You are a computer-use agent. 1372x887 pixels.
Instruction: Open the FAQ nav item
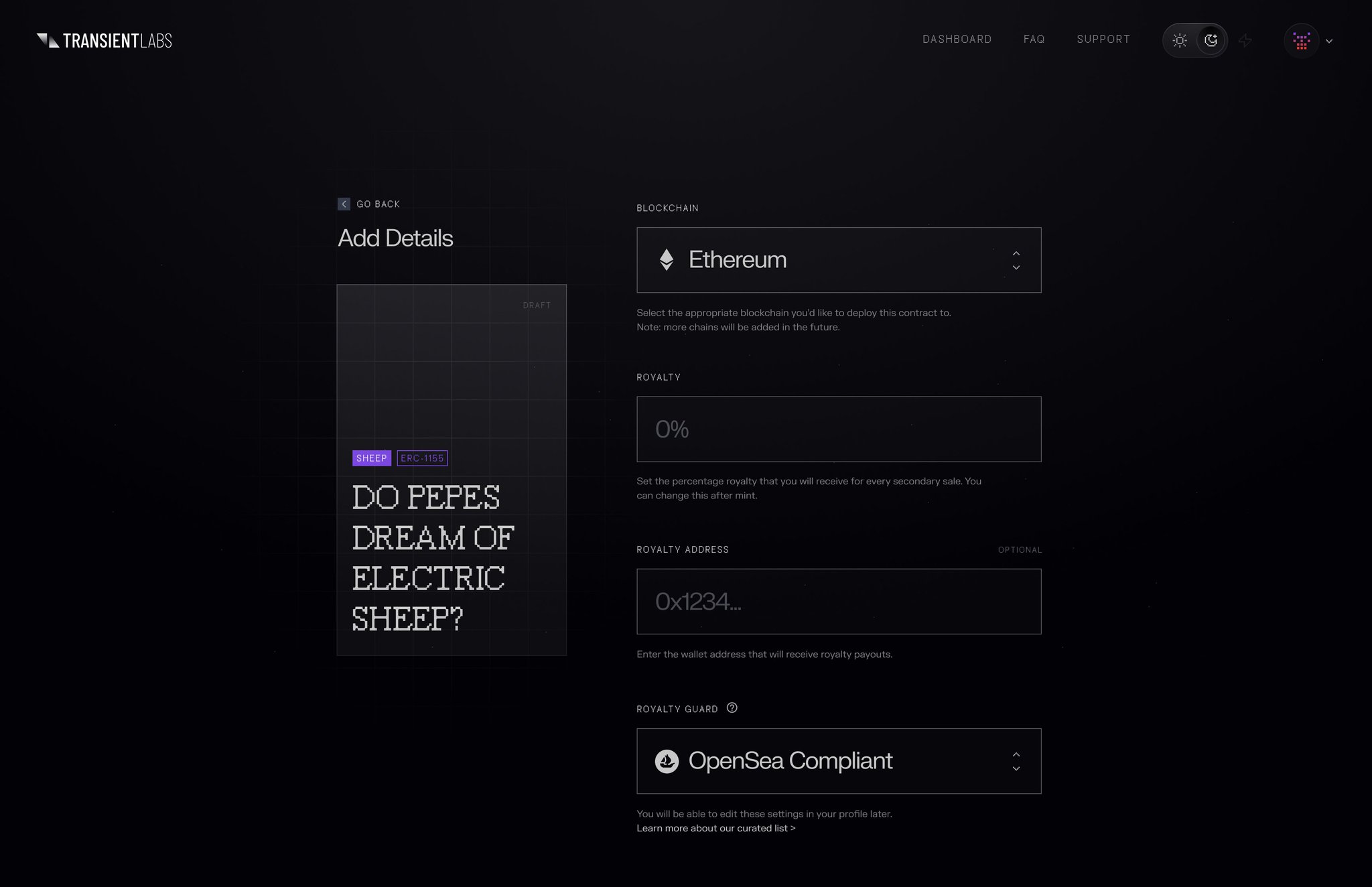pyautogui.click(x=1034, y=40)
